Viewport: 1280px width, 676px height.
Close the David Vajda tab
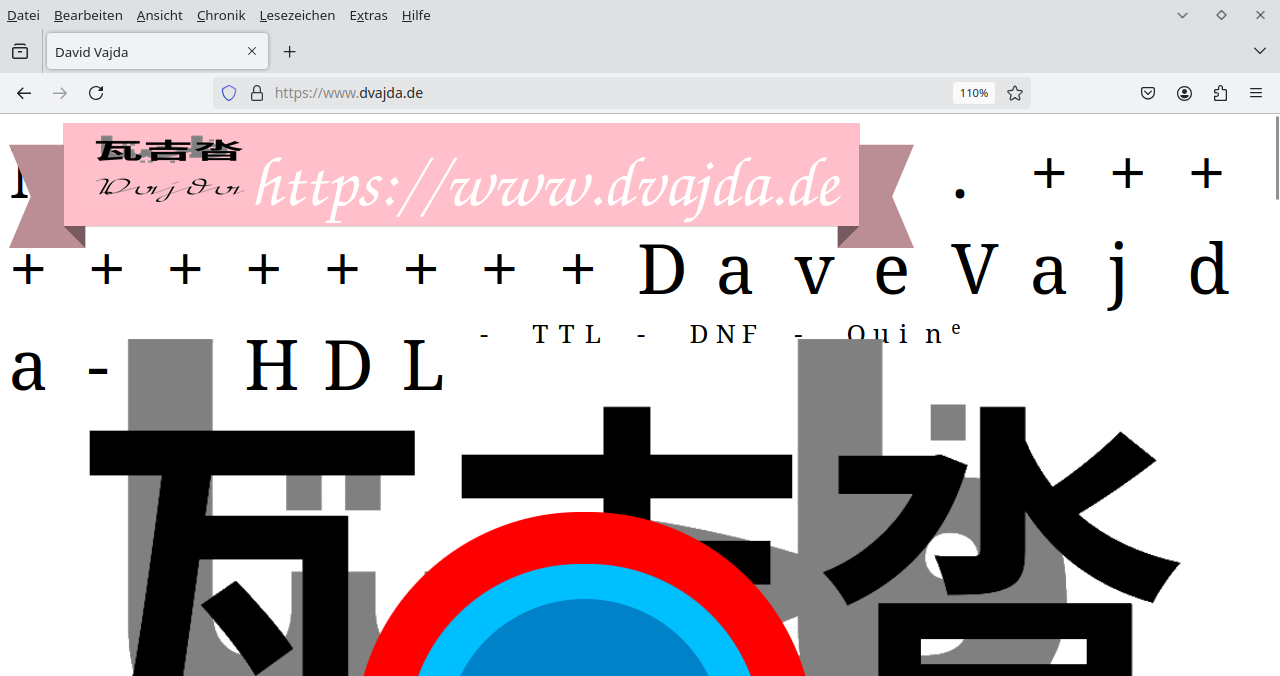(252, 51)
